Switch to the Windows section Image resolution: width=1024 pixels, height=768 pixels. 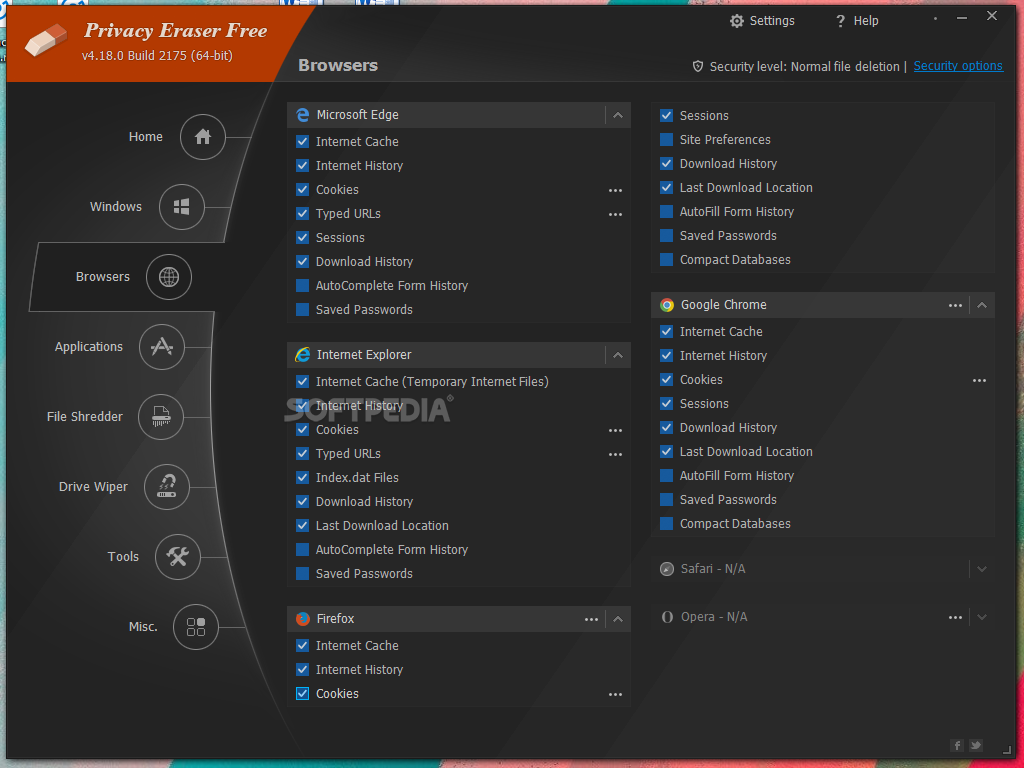[116, 207]
